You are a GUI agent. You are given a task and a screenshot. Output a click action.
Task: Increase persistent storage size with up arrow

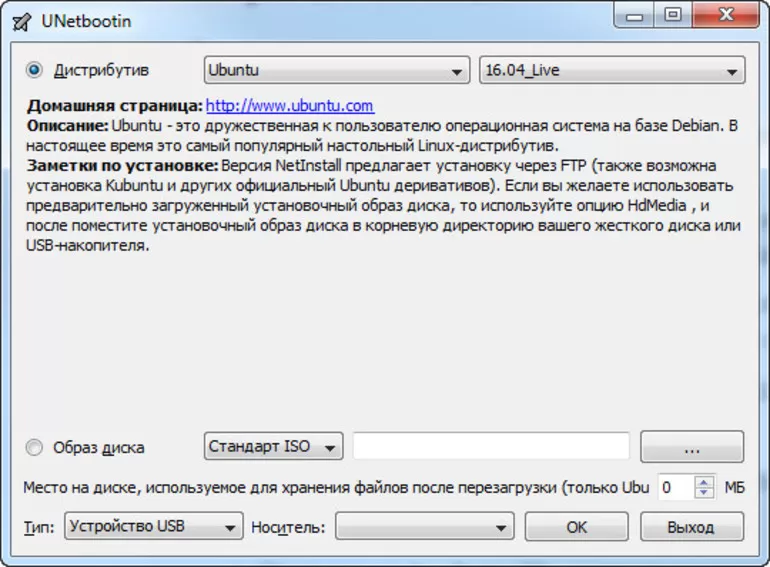[704, 482]
